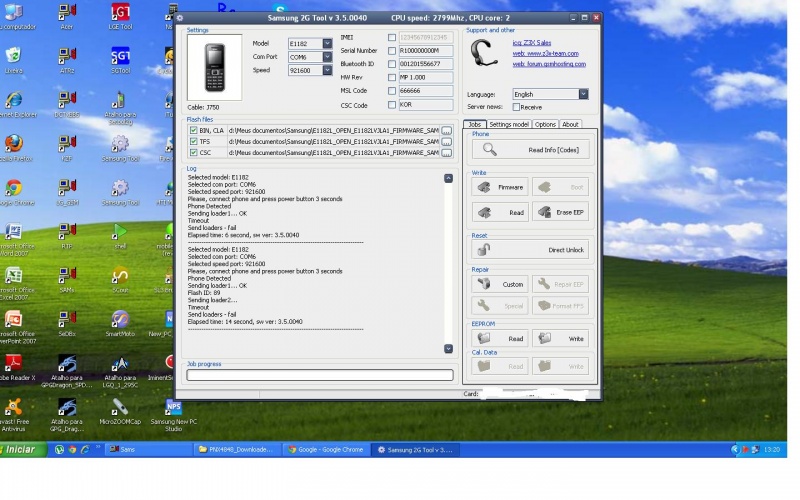Switch to the Options tab

coord(545,124)
